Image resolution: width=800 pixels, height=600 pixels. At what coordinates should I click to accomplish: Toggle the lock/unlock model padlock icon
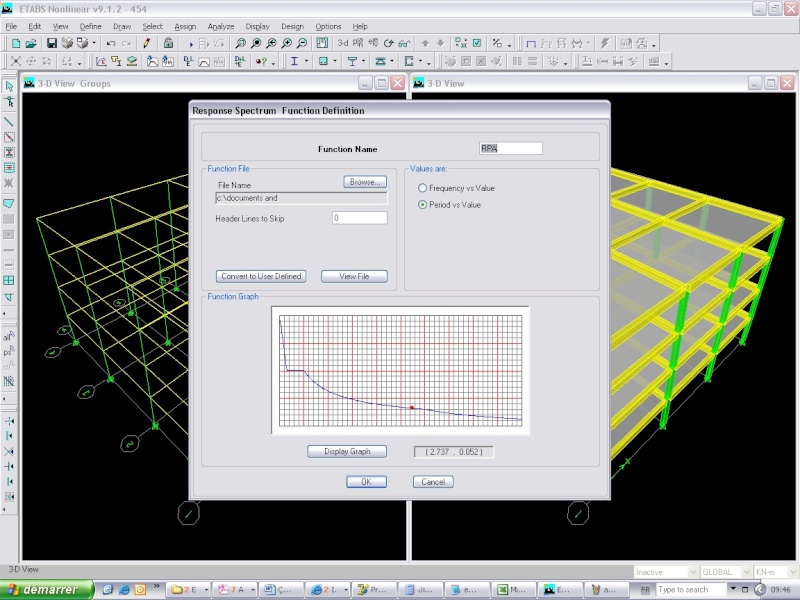click(x=168, y=44)
